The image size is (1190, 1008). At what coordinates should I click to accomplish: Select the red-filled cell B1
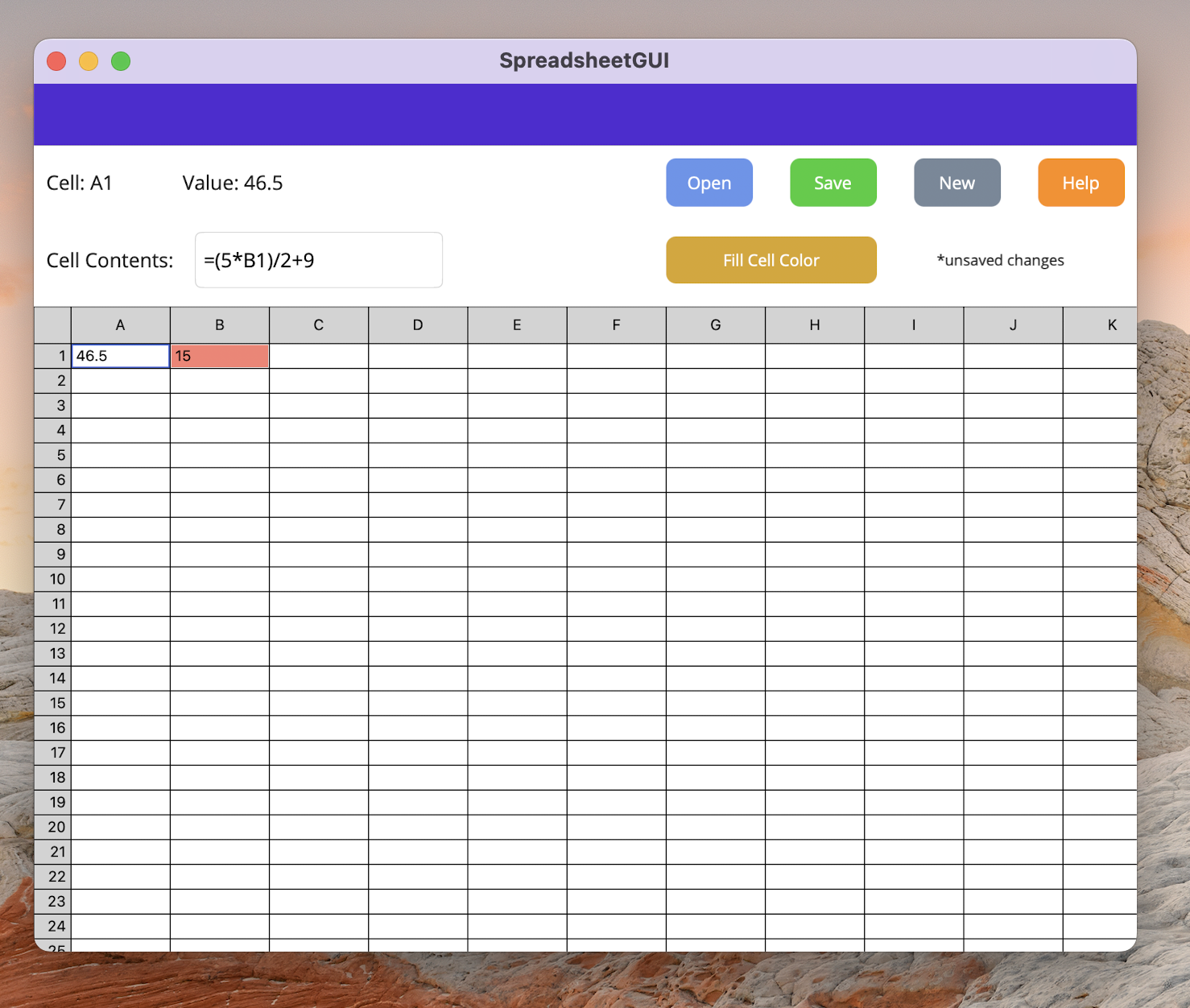click(x=220, y=356)
